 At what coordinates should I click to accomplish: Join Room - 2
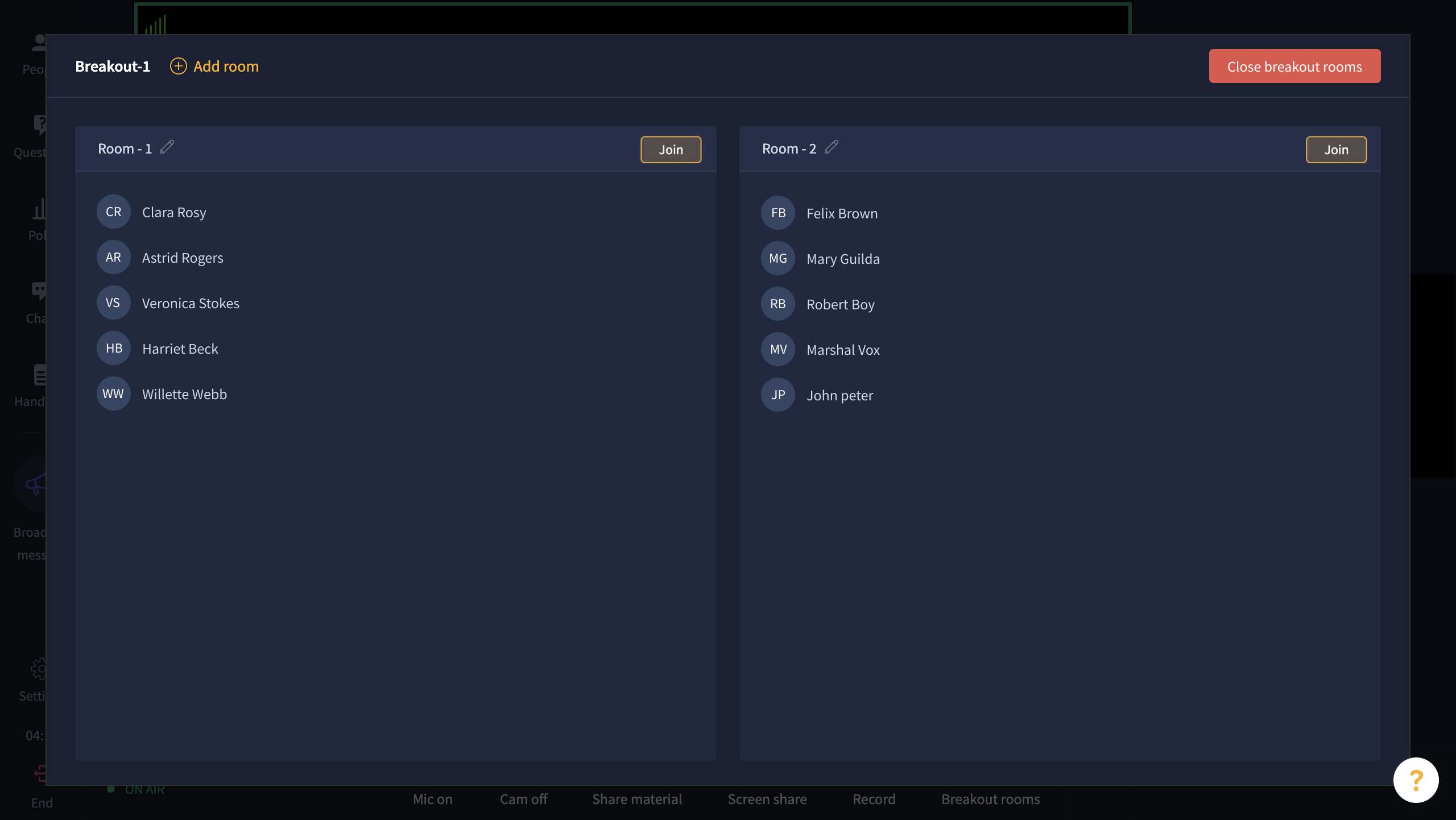click(1336, 150)
